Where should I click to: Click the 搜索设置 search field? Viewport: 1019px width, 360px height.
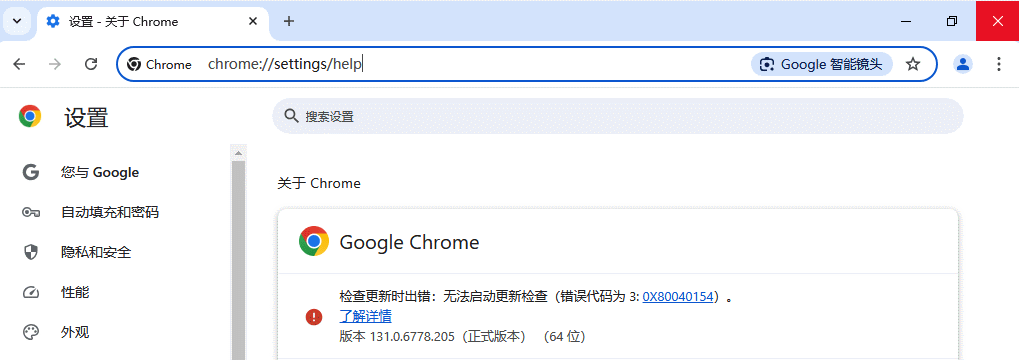tap(617, 116)
